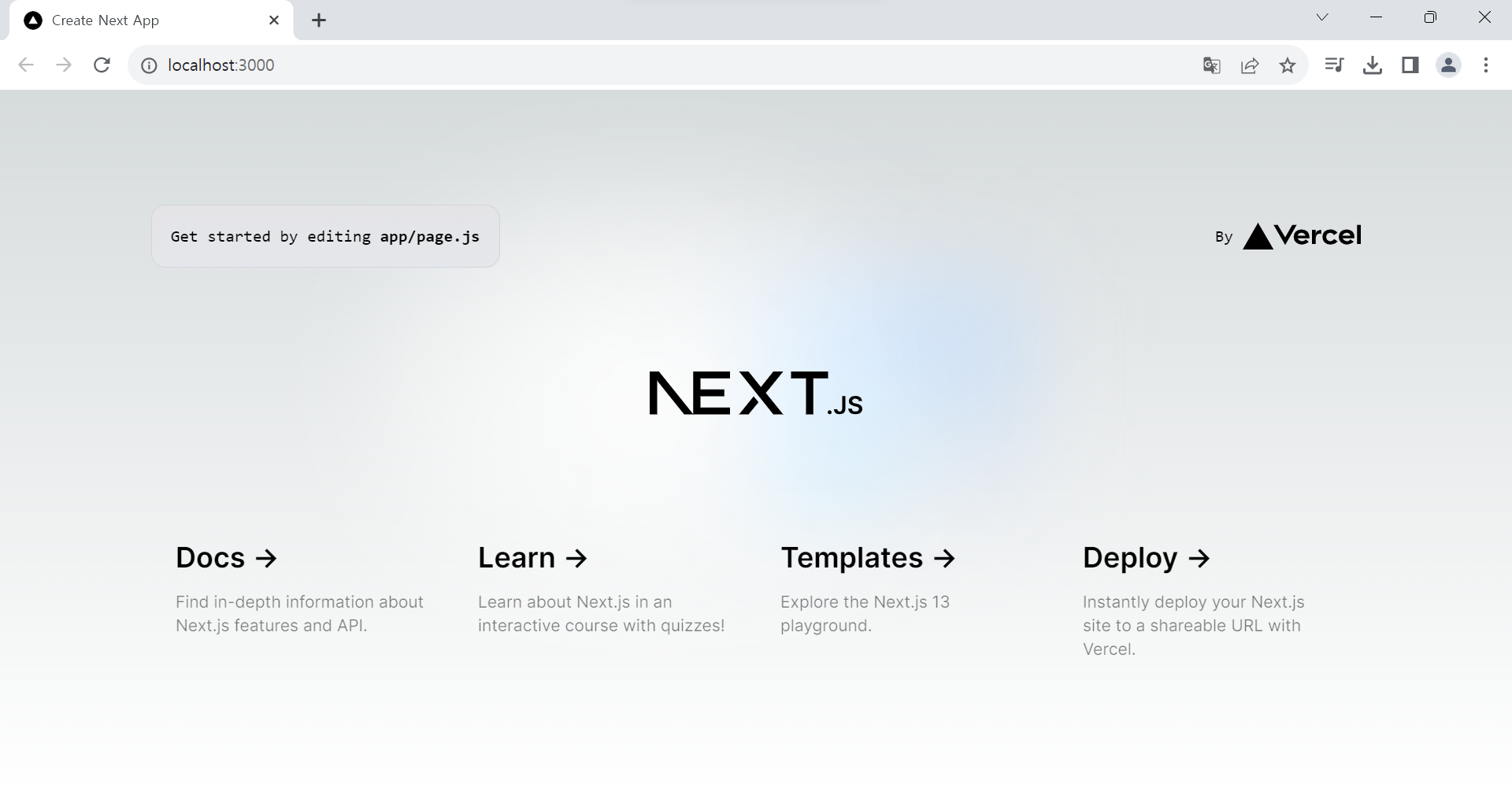Screen dimensions: 1512x791
Task: Open a new tab
Action: (319, 20)
